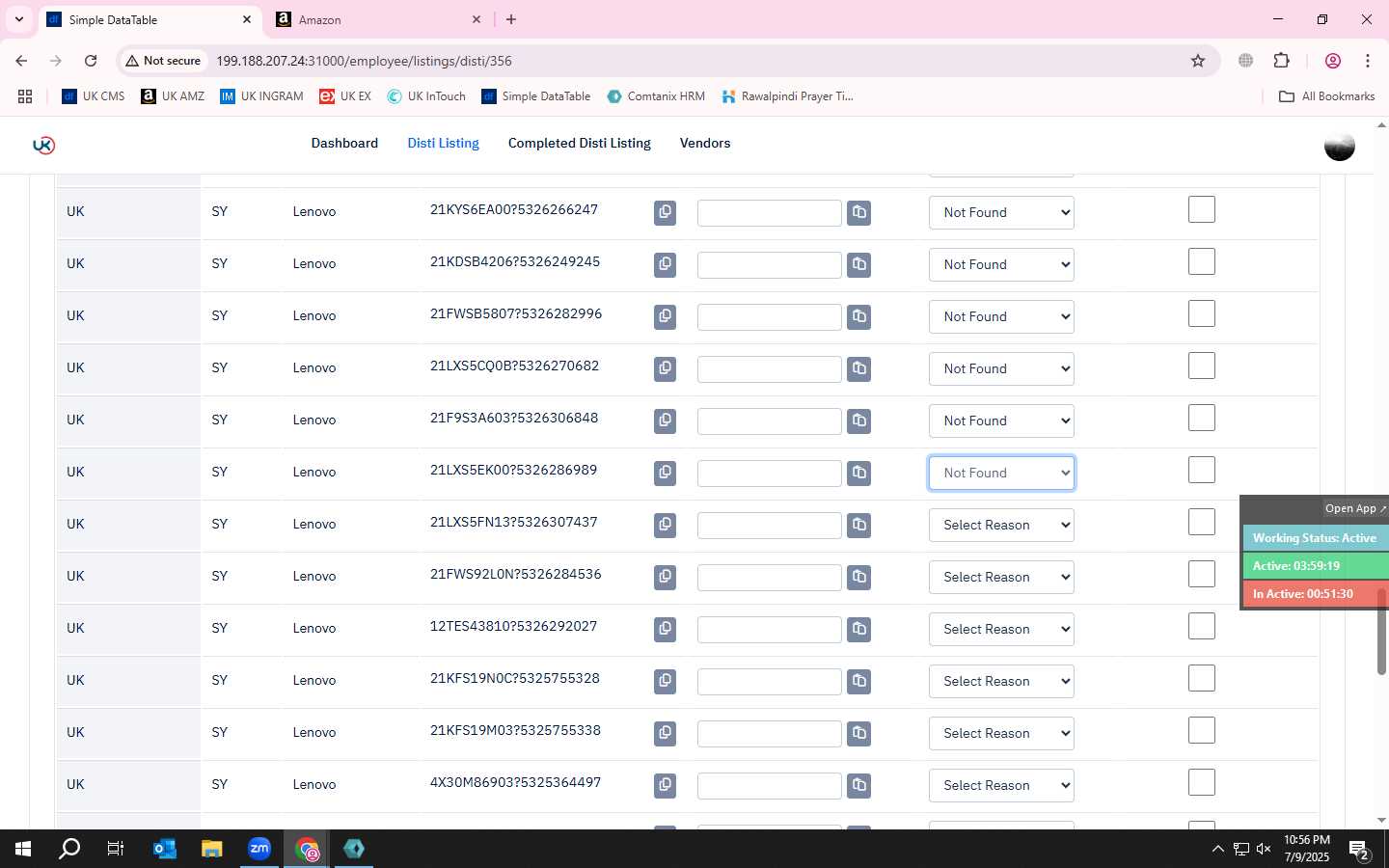This screenshot has height=868, width=1389.
Task: Tick checkbox for row 21FWSB5807?5326282996
Action: (x=1202, y=313)
